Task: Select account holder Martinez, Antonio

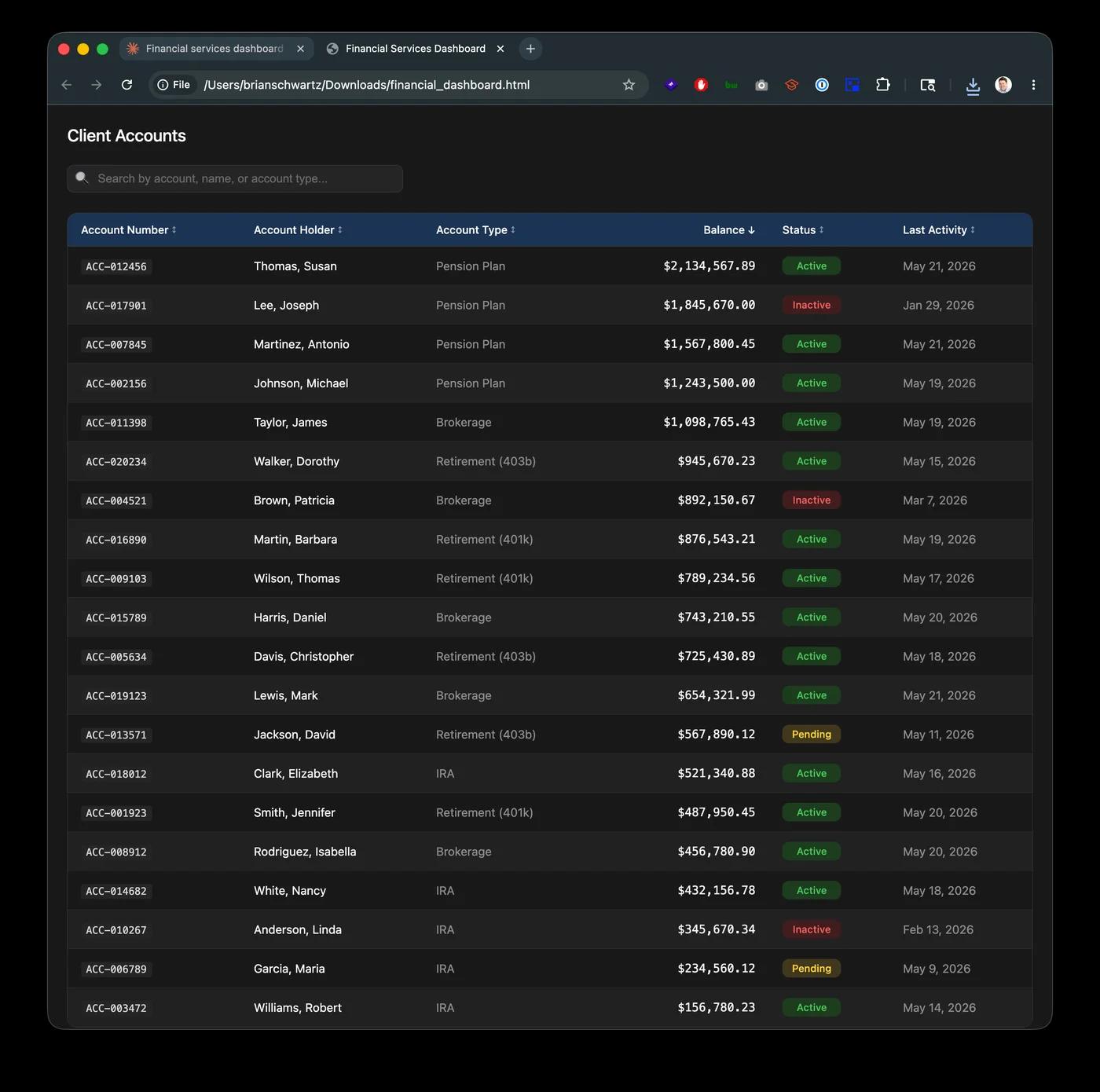Action: (302, 344)
